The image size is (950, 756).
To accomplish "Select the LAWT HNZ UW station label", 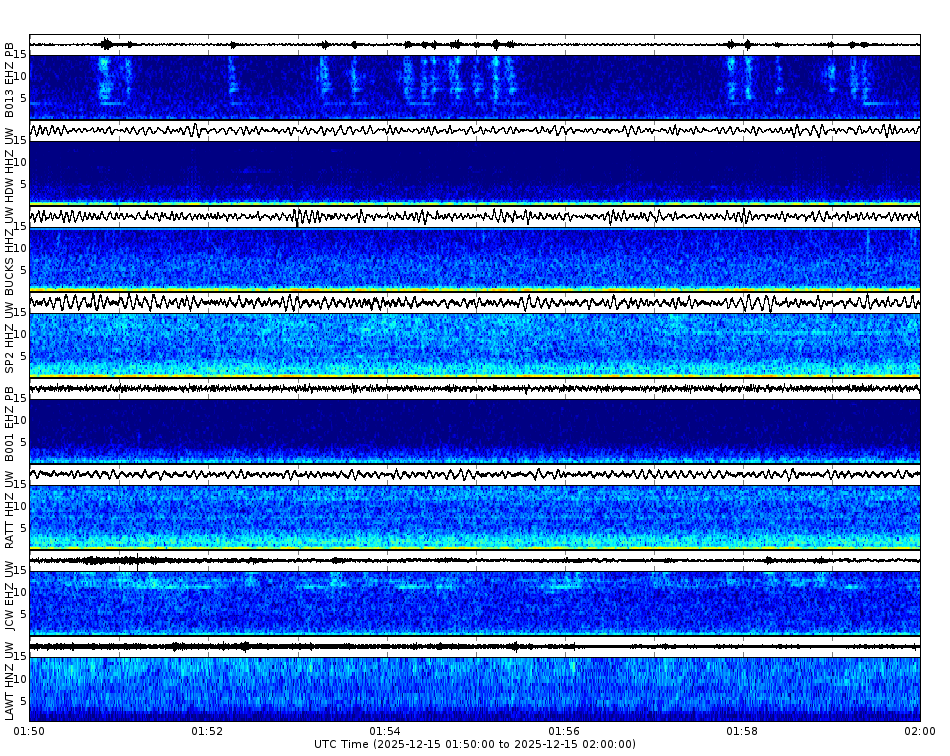I will [10, 682].
